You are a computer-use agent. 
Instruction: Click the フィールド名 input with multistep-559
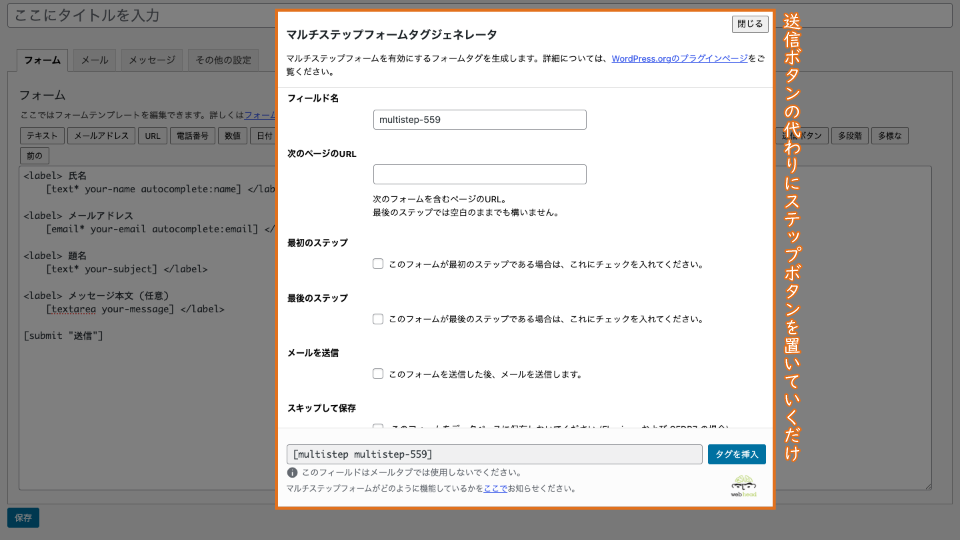[479, 119]
